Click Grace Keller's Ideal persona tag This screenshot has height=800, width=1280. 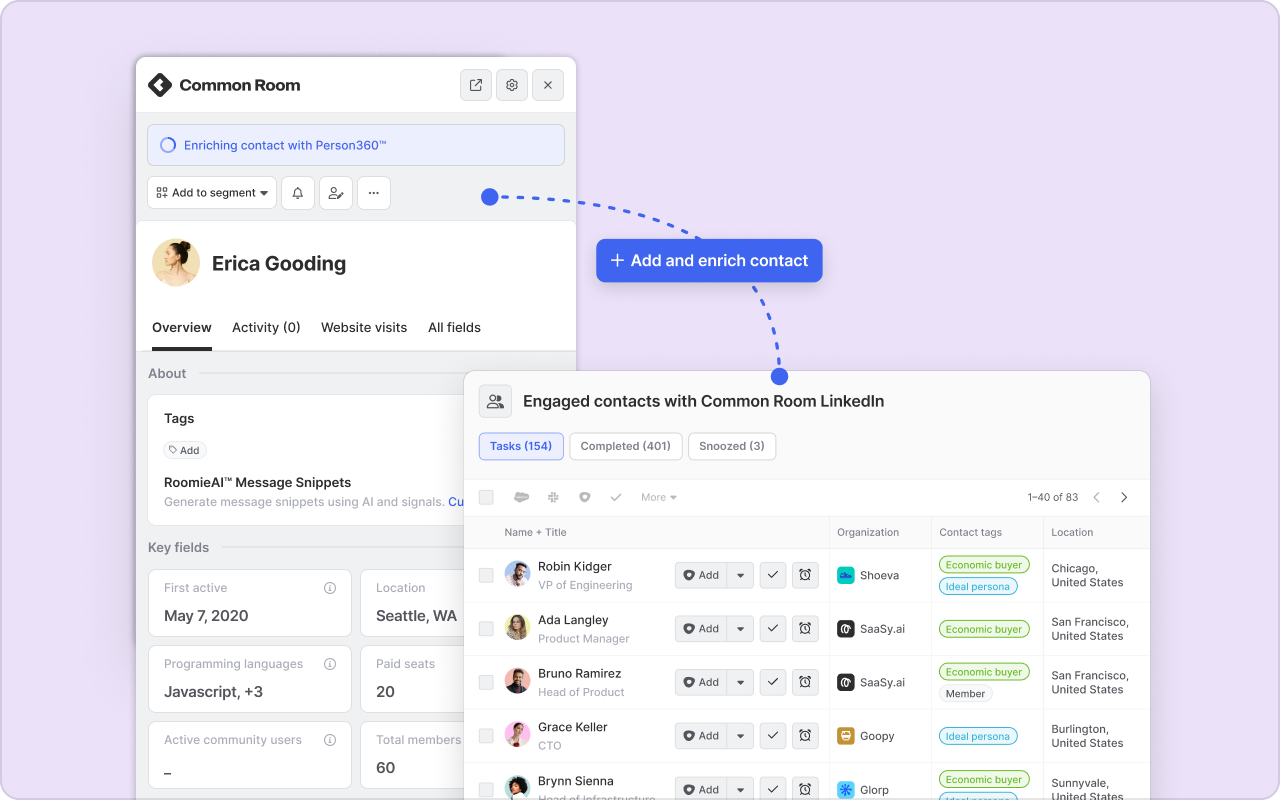click(x=978, y=736)
